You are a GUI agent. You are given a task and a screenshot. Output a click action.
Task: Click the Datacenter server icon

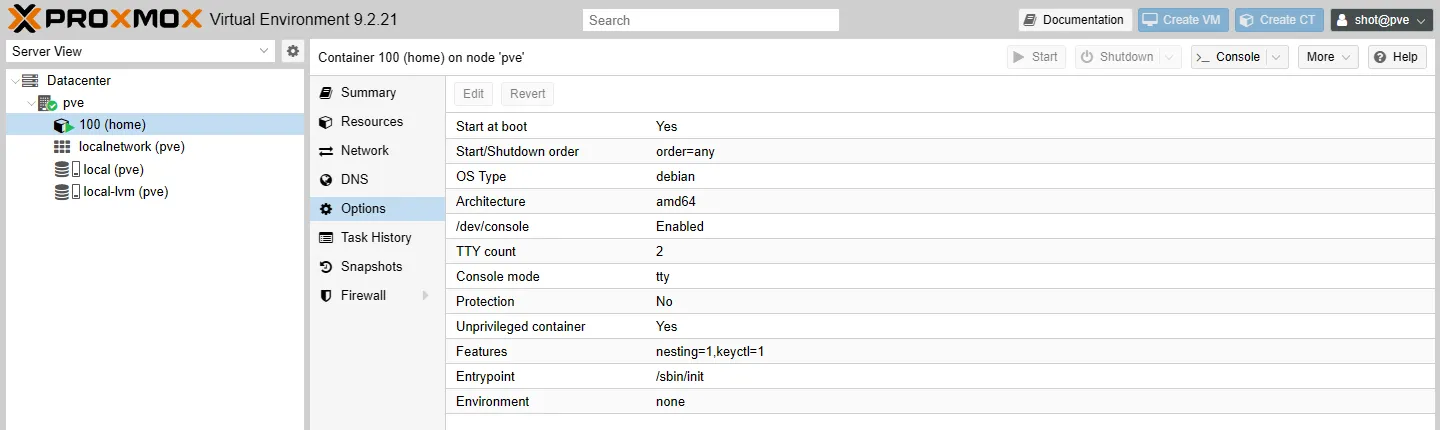coord(30,81)
